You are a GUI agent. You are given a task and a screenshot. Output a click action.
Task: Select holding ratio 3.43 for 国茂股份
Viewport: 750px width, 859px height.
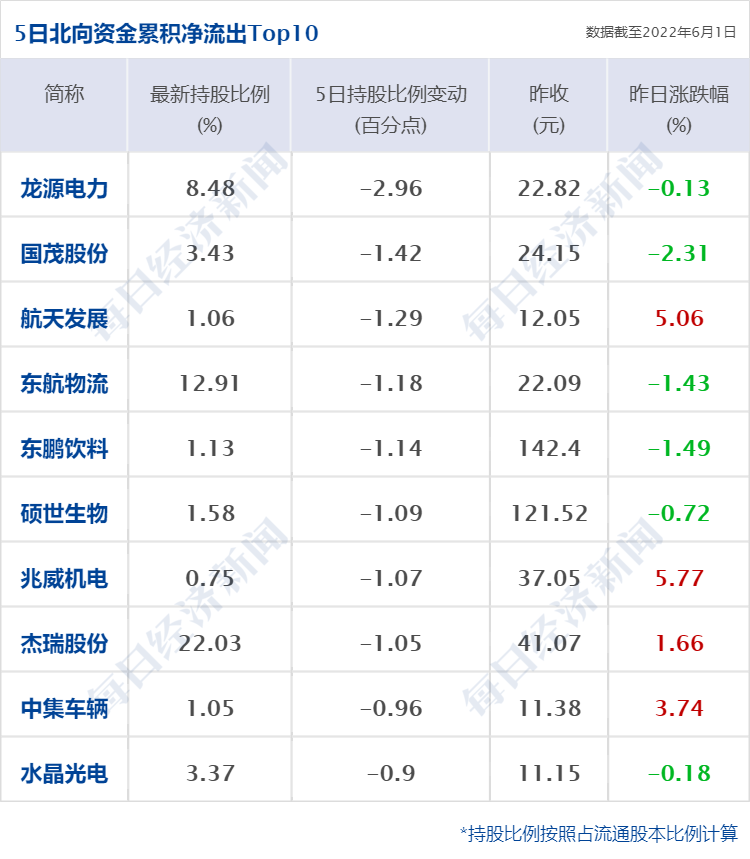(210, 253)
